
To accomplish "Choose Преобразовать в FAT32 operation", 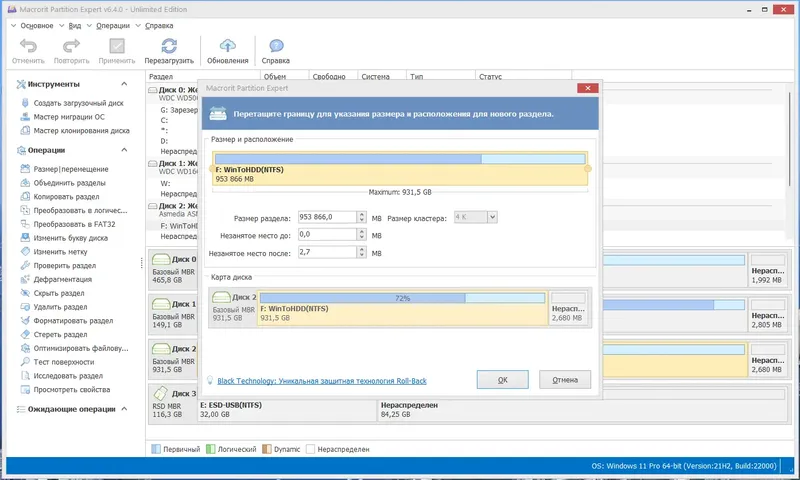I will (x=74, y=224).
